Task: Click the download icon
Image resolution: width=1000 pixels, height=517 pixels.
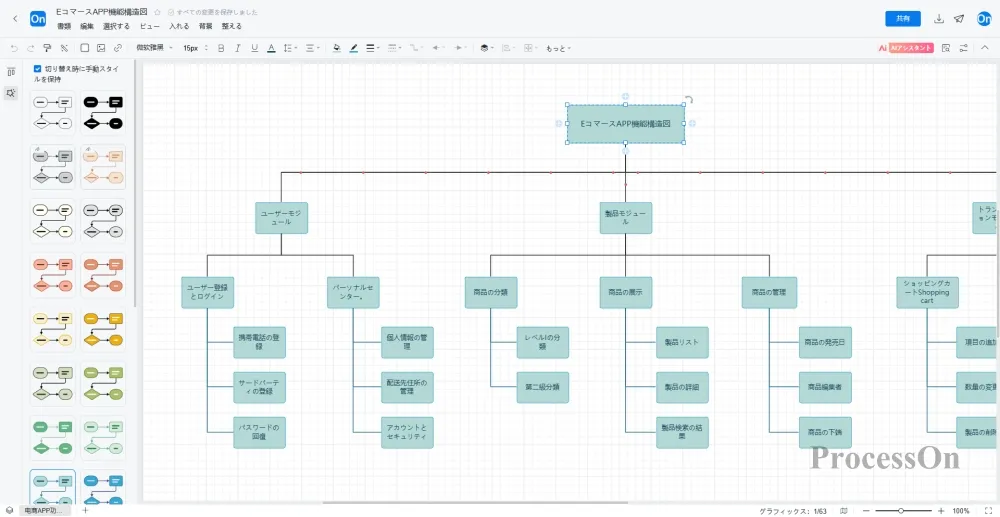Action: [x=939, y=19]
